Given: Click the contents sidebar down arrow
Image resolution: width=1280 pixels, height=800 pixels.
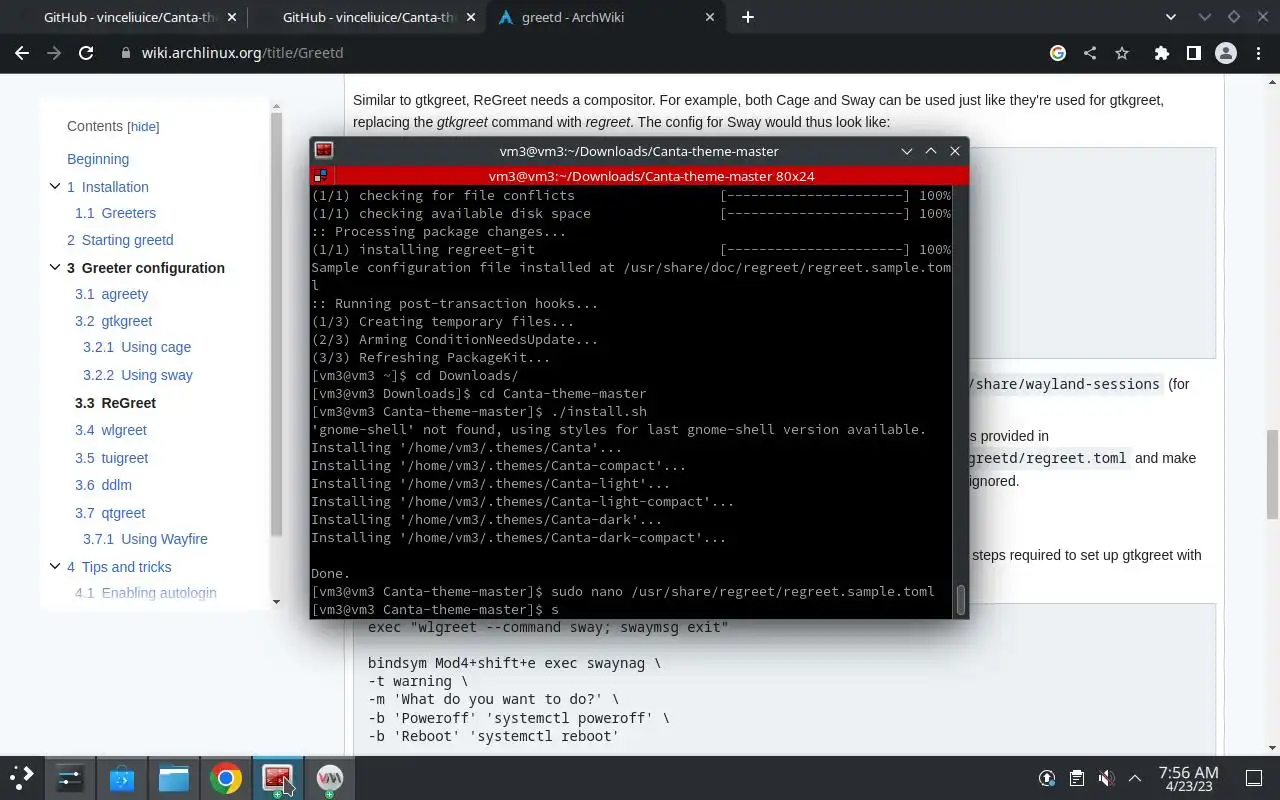Looking at the screenshot, I should [277, 602].
